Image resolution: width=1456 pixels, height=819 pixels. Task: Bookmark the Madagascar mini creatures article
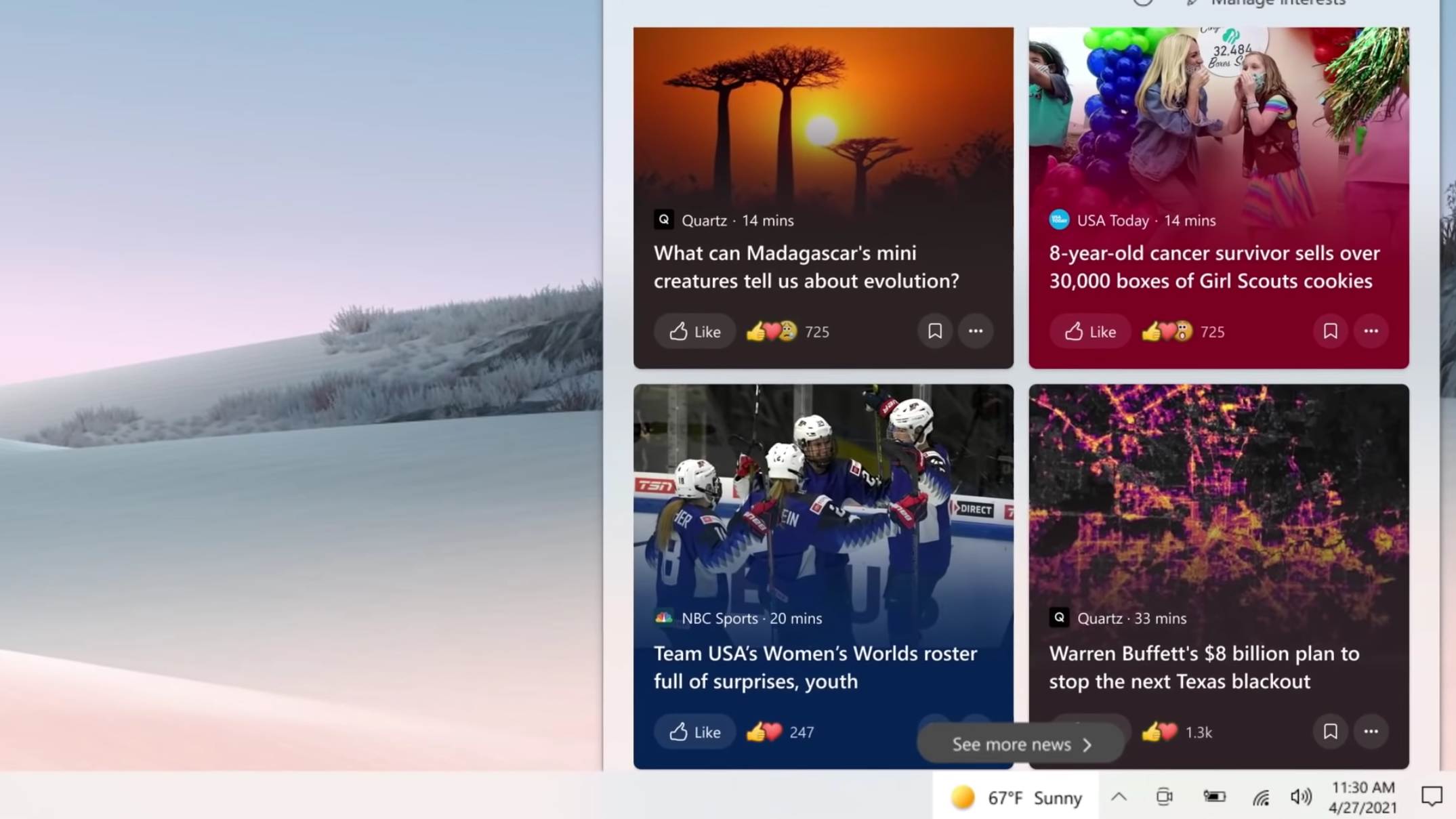pos(935,331)
